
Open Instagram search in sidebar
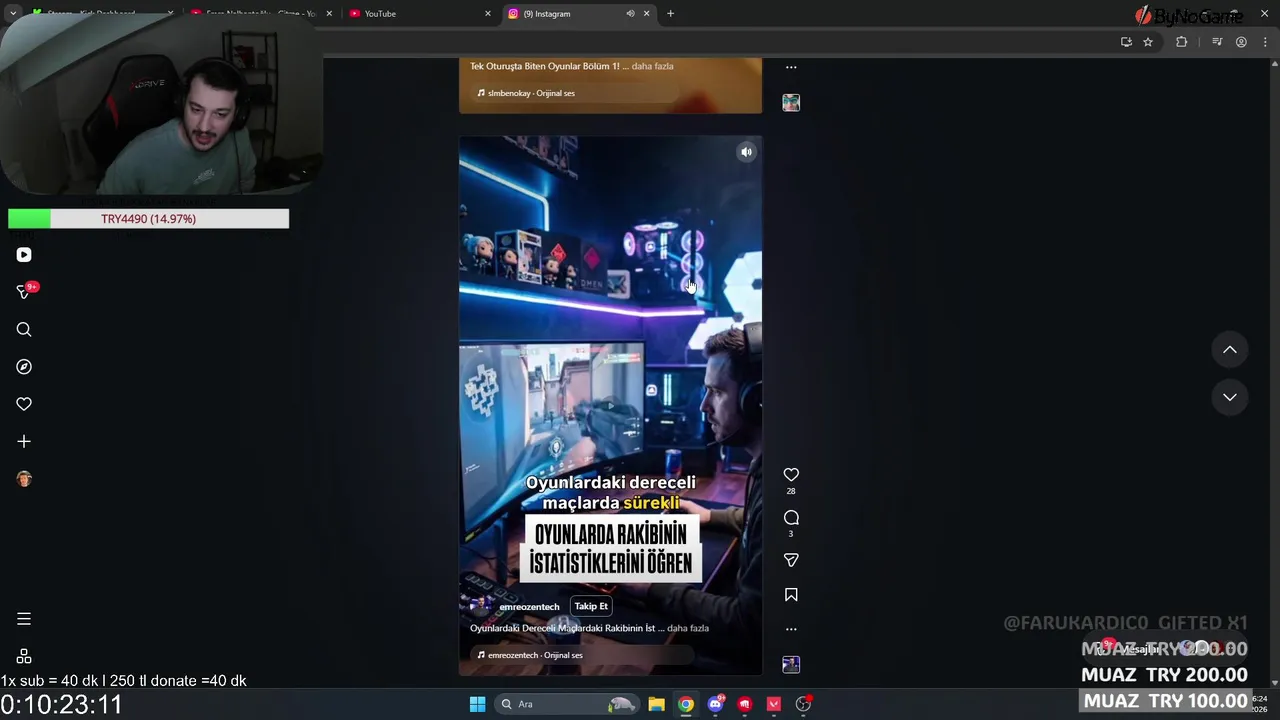click(24, 330)
